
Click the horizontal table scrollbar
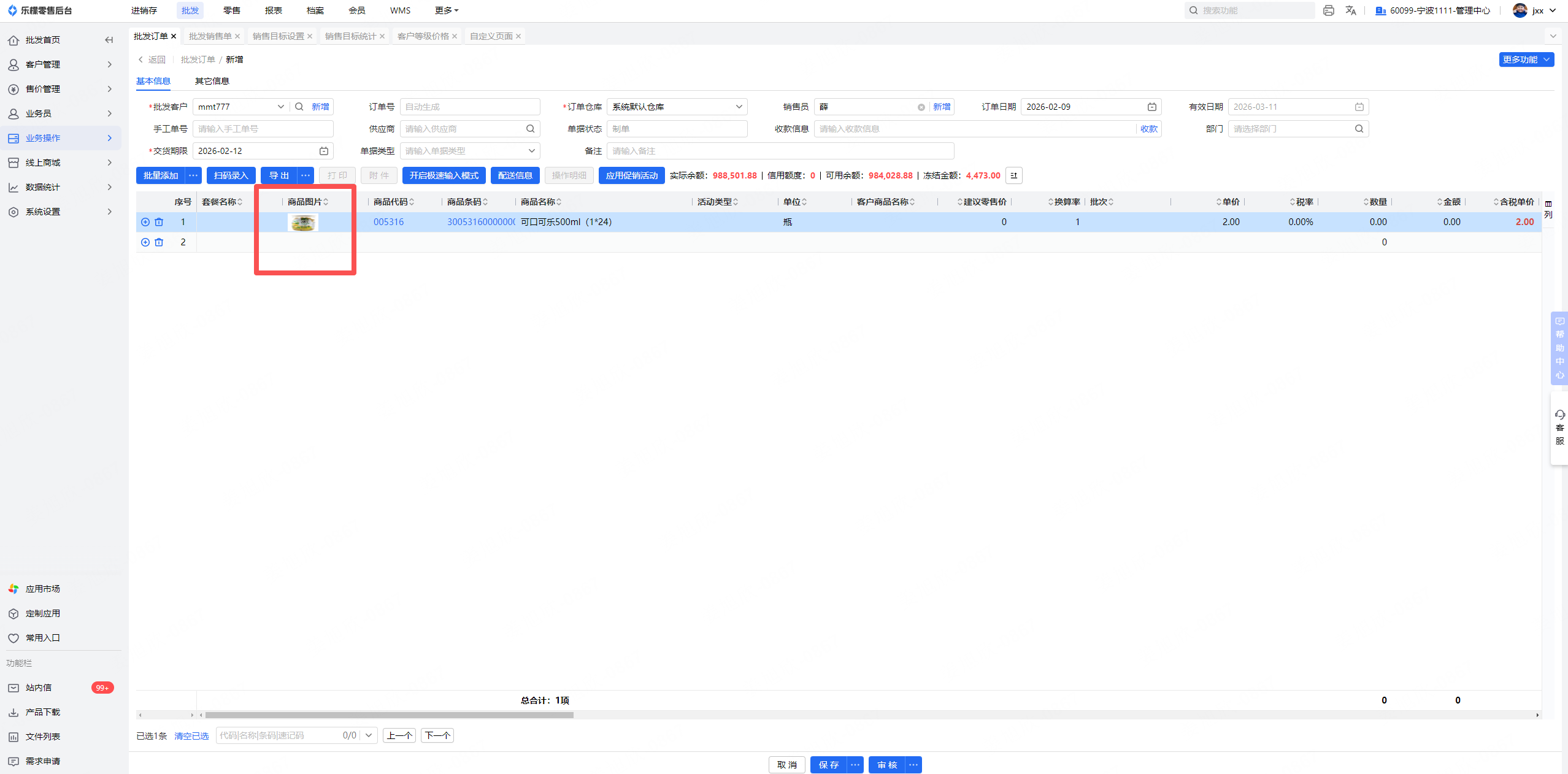(389, 715)
